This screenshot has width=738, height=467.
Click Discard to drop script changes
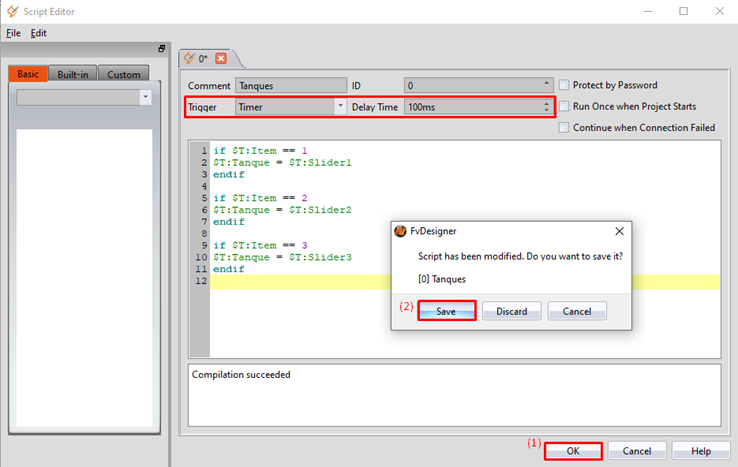click(x=511, y=311)
